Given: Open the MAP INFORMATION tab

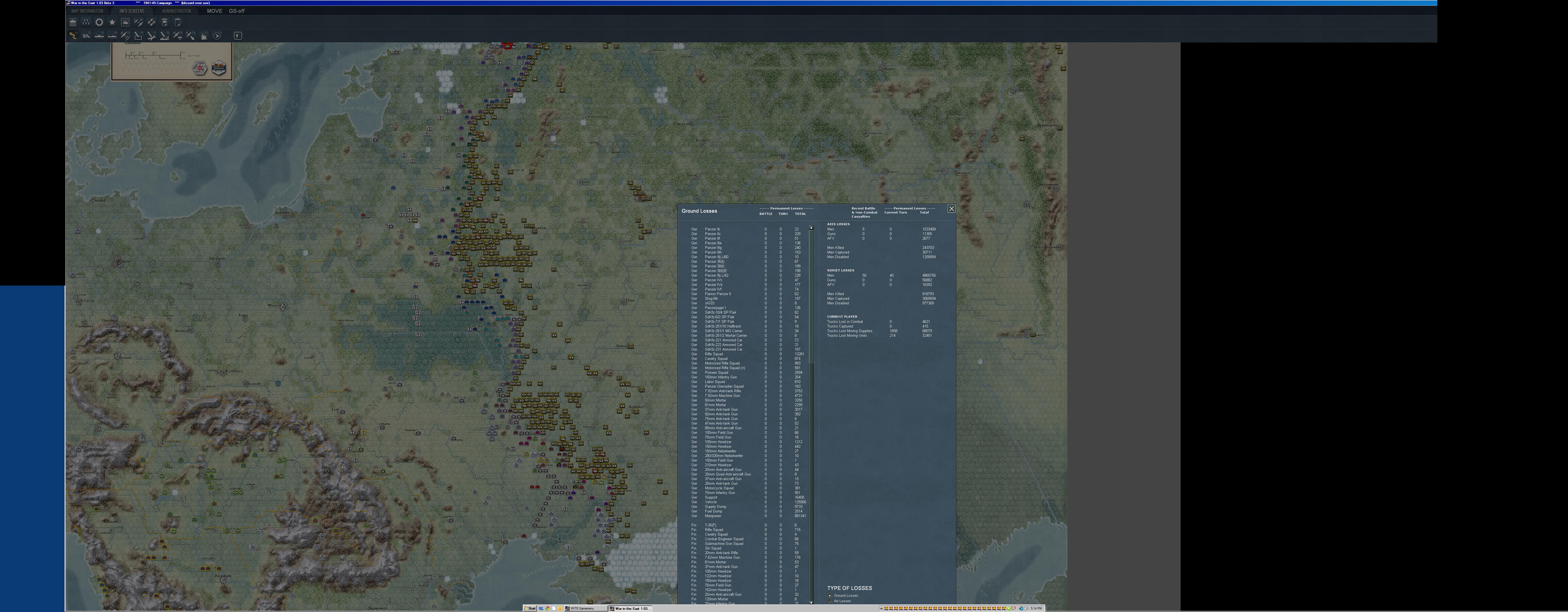Looking at the screenshot, I should point(87,11).
